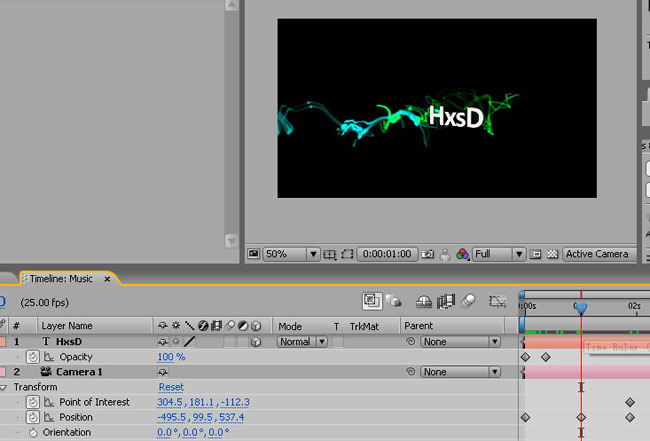
Task: Click the RGB channel display icon
Action: click(462, 254)
